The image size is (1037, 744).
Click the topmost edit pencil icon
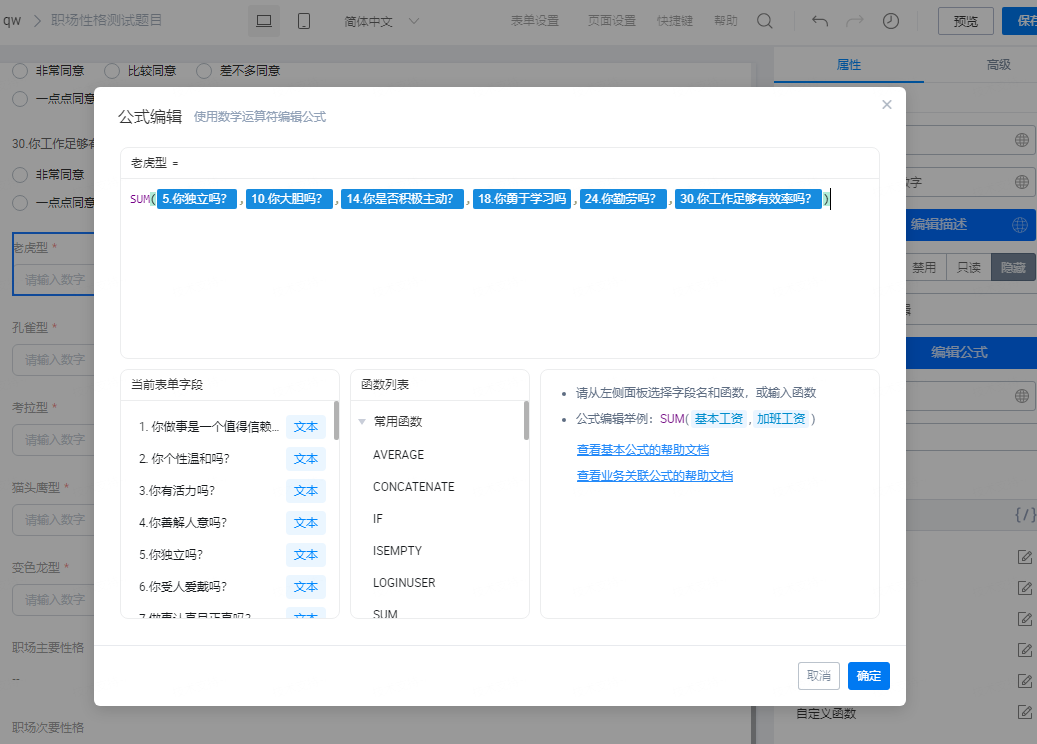1025,557
